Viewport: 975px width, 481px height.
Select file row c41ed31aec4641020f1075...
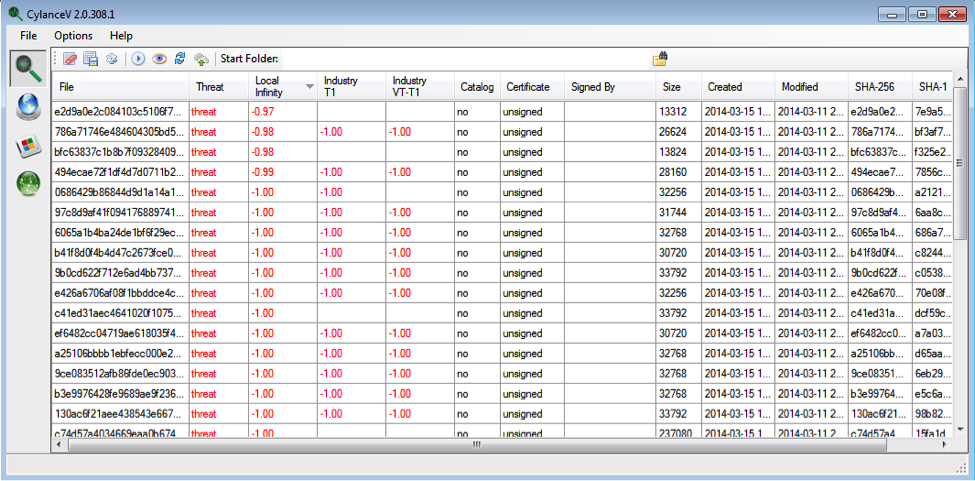click(x=502, y=313)
